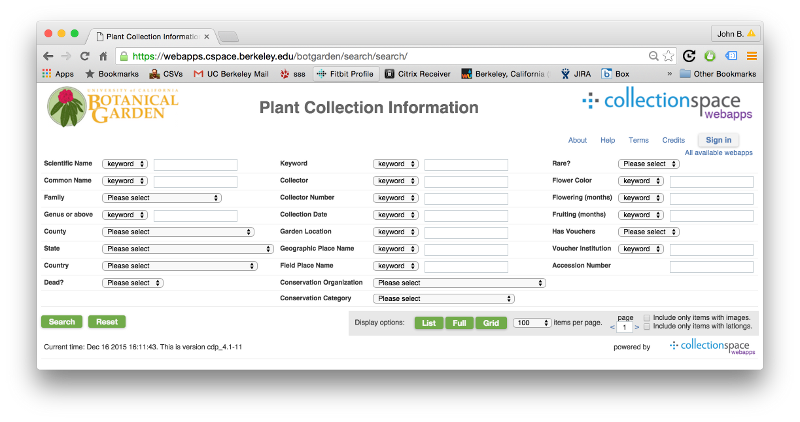The image size is (800, 422).
Task: Open the Chrome hamburger menu icon
Action: pos(752,56)
